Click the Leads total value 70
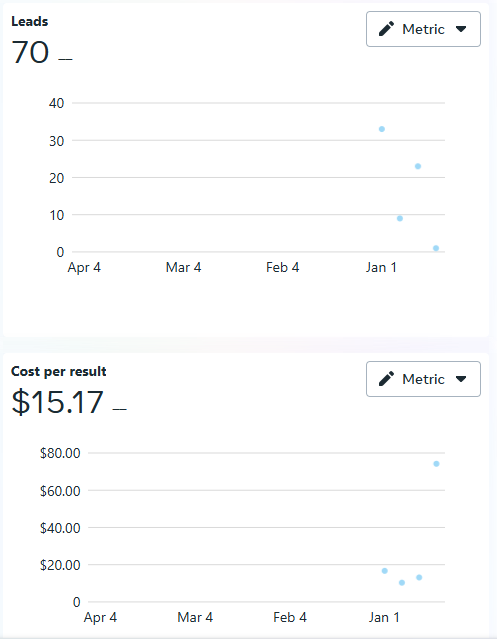The height and width of the screenshot is (639, 497). (x=30, y=52)
